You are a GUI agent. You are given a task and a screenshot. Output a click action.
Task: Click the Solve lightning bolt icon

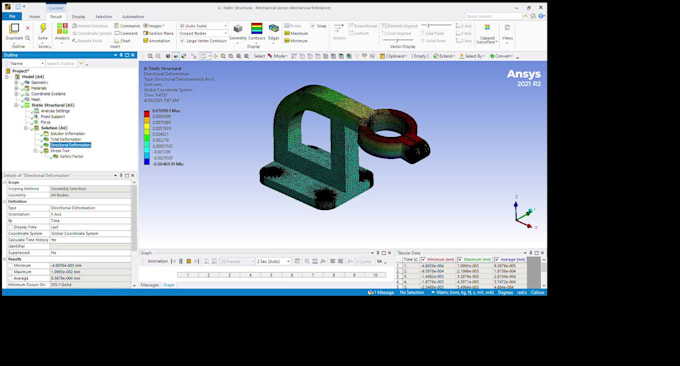(x=43, y=29)
